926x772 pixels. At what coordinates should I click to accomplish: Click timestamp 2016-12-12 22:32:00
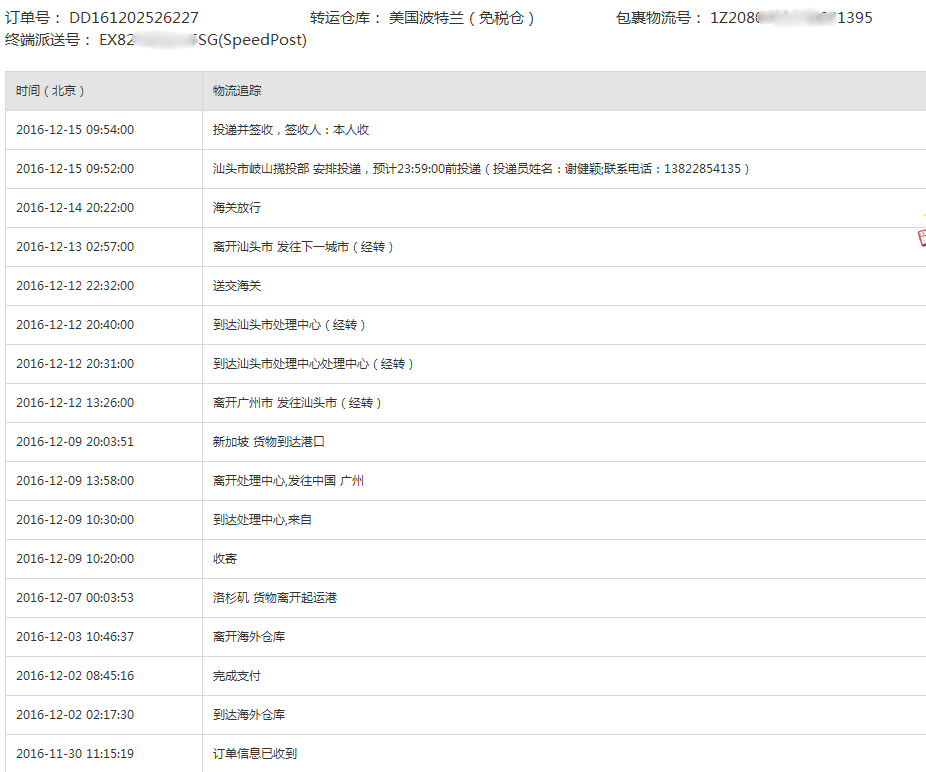75,285
